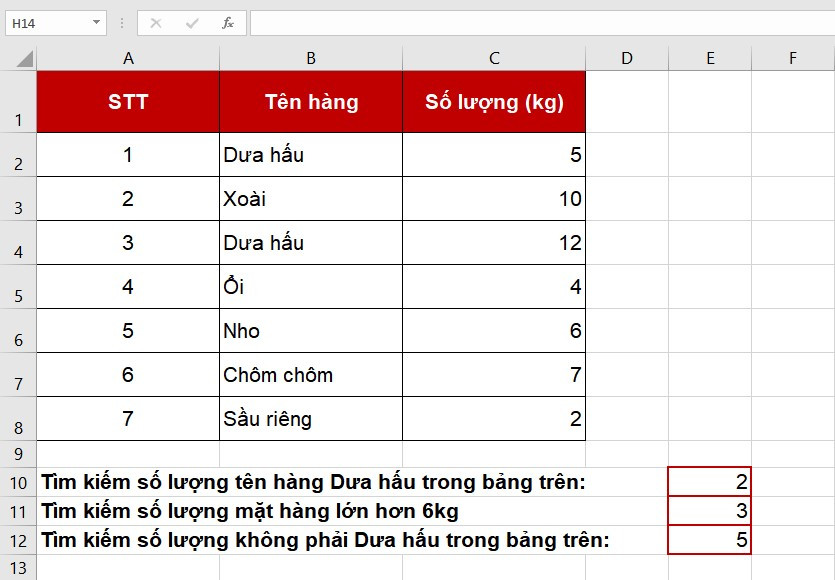Select quantity cell in row 2

(x=494, y=154)
